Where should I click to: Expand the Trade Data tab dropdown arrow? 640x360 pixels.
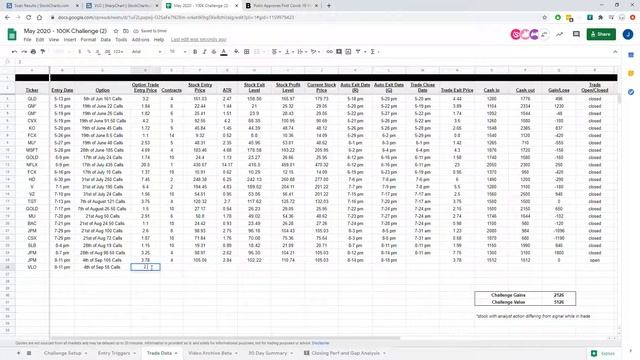tap(176, 353)
